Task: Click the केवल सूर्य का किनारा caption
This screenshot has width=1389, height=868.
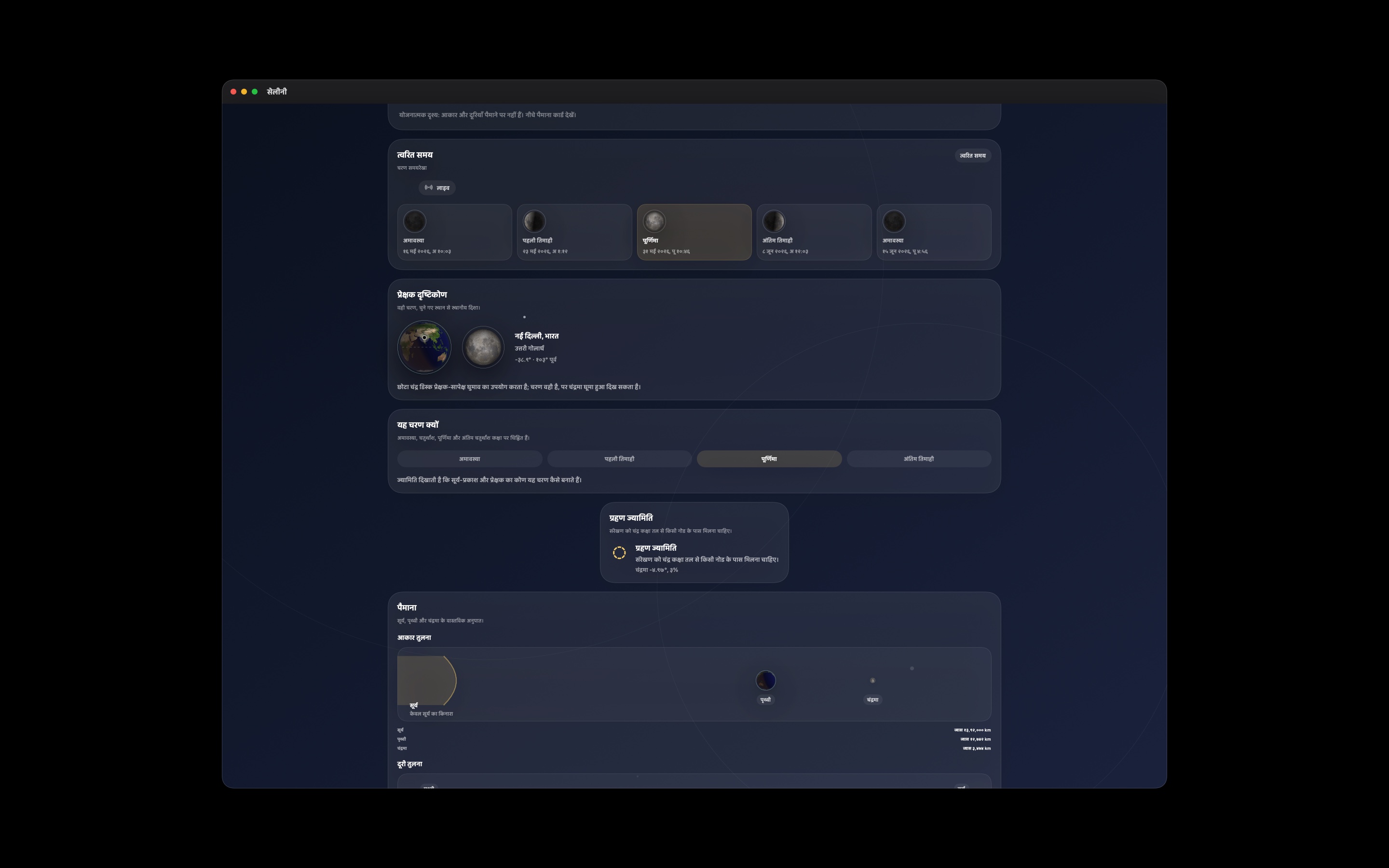Action: pos(431,714)
